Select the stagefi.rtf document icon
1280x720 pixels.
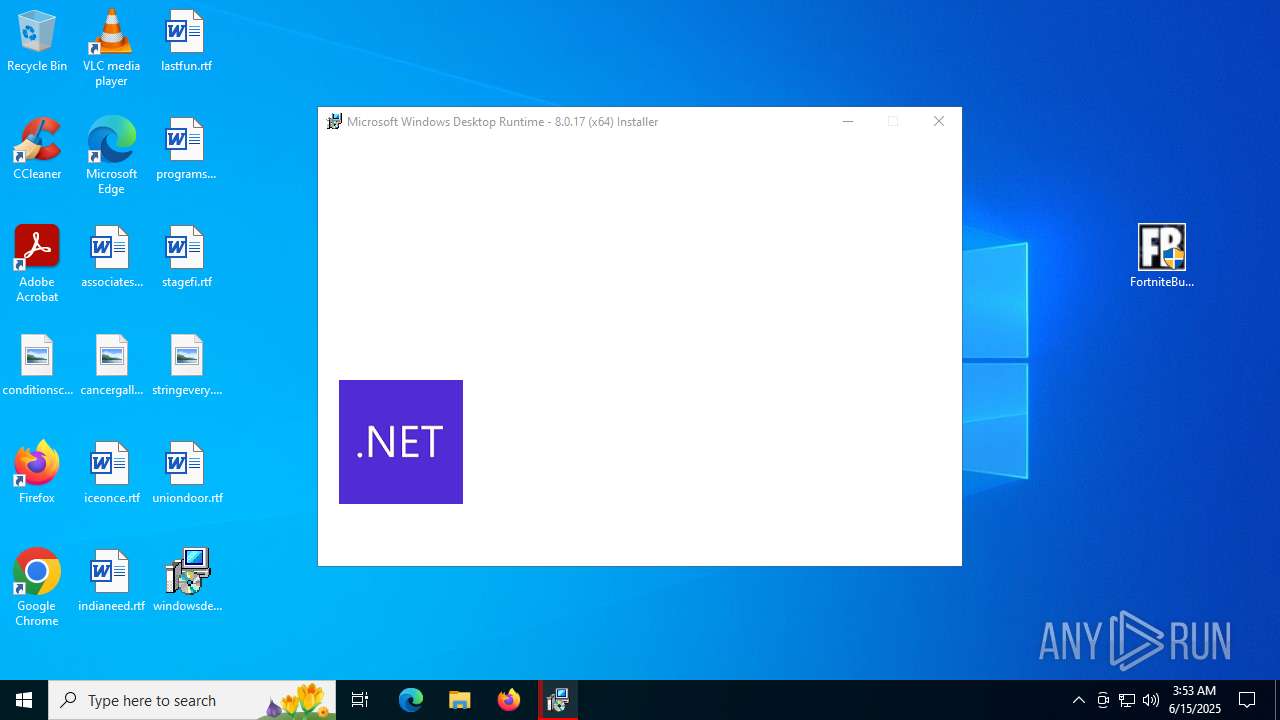(x=186, y=258)
